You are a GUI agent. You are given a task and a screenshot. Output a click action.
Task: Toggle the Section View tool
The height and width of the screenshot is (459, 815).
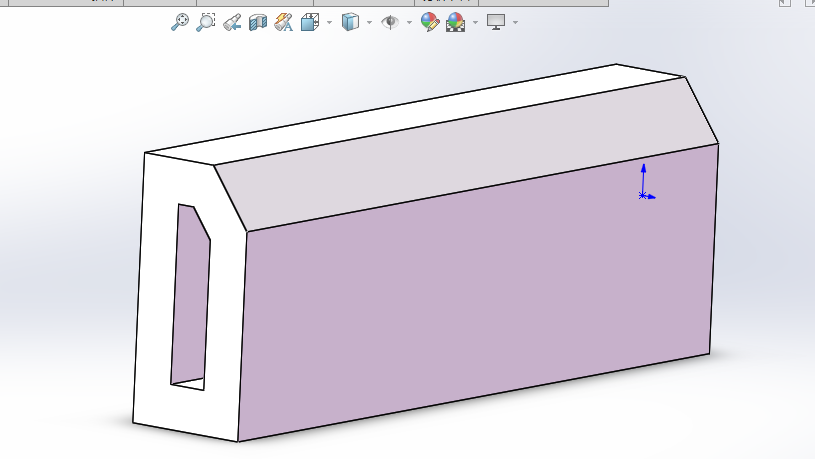tap(257, 21)
